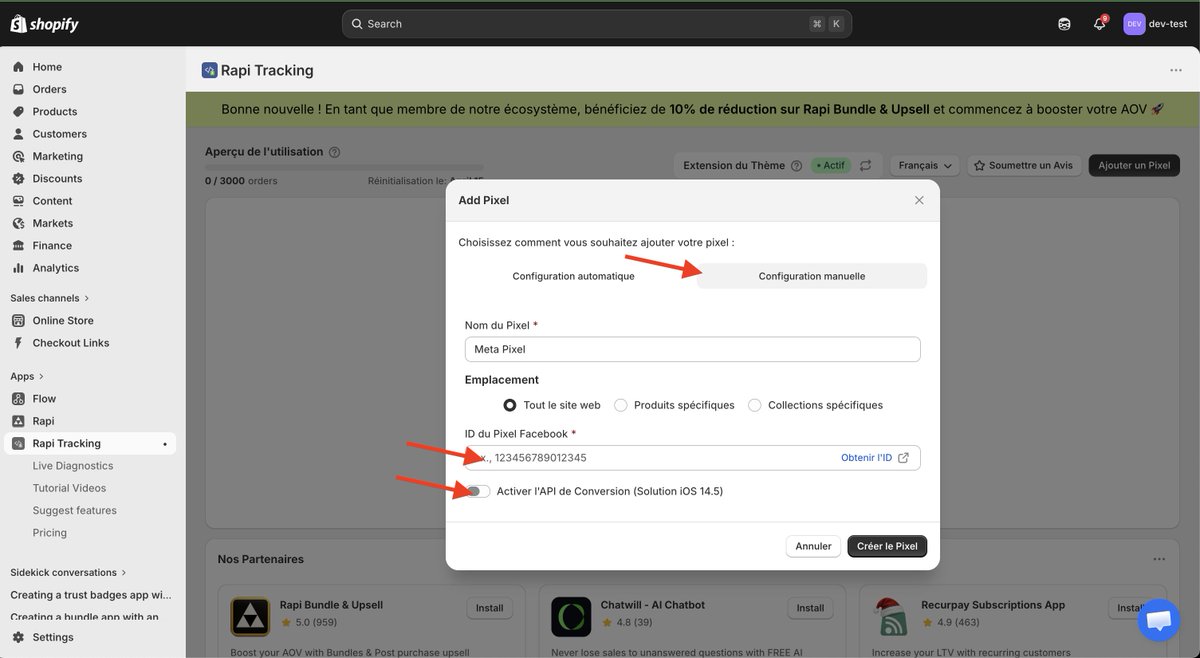Image resolution: width=1200 pixels, height=658 pixels.
Task: Click the Nom du Pixel text field
Action: (x=692, y=349)
